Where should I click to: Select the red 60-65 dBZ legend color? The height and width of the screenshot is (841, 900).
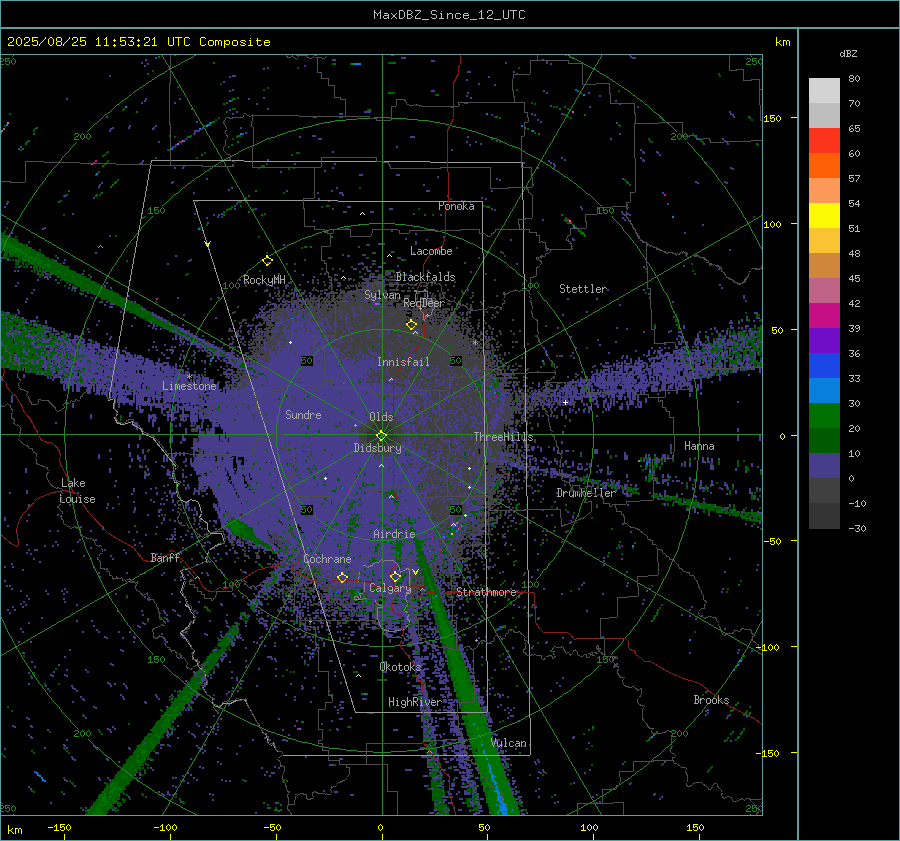coord(824,141)
